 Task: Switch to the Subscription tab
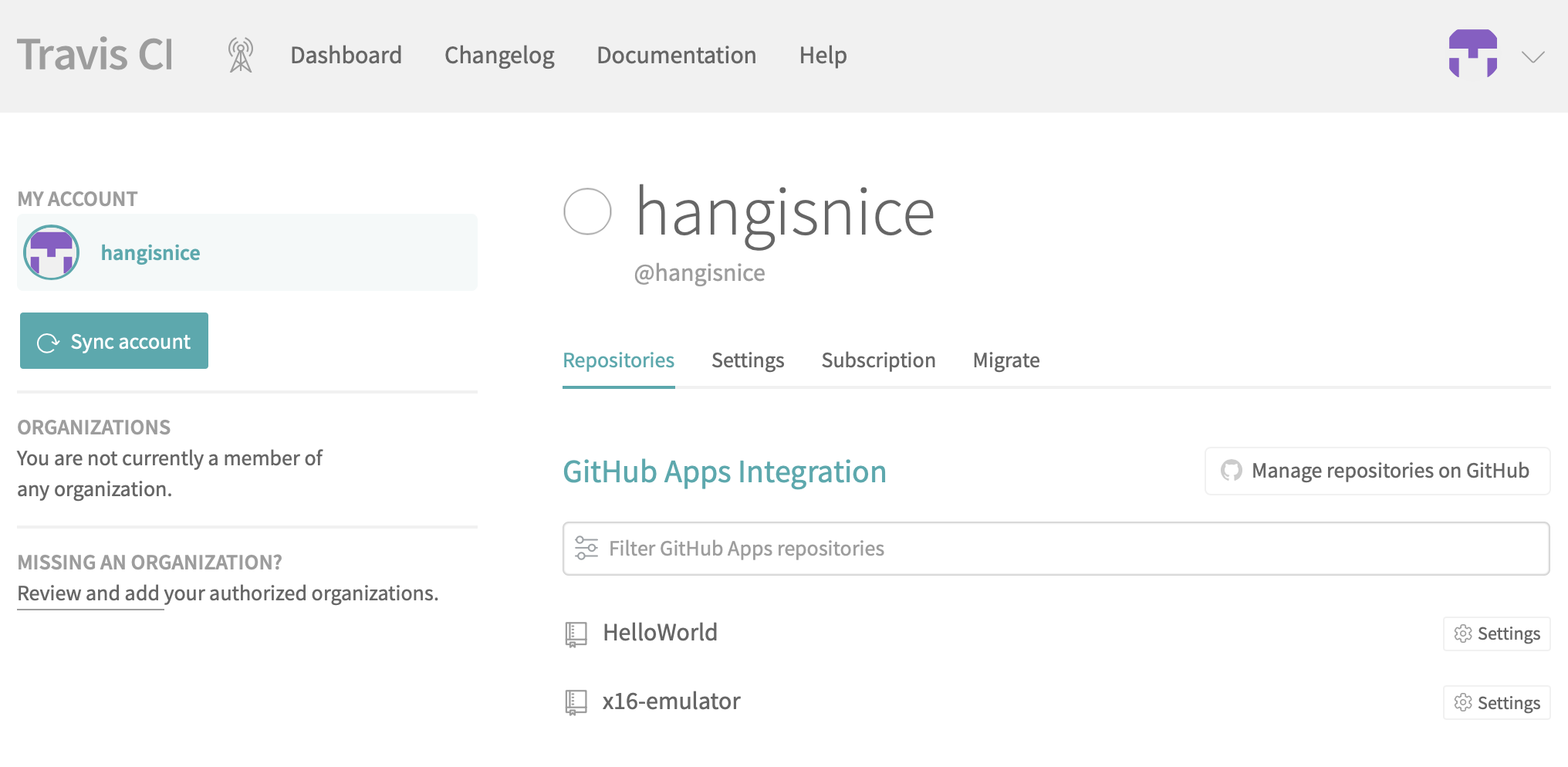(878, 360)
